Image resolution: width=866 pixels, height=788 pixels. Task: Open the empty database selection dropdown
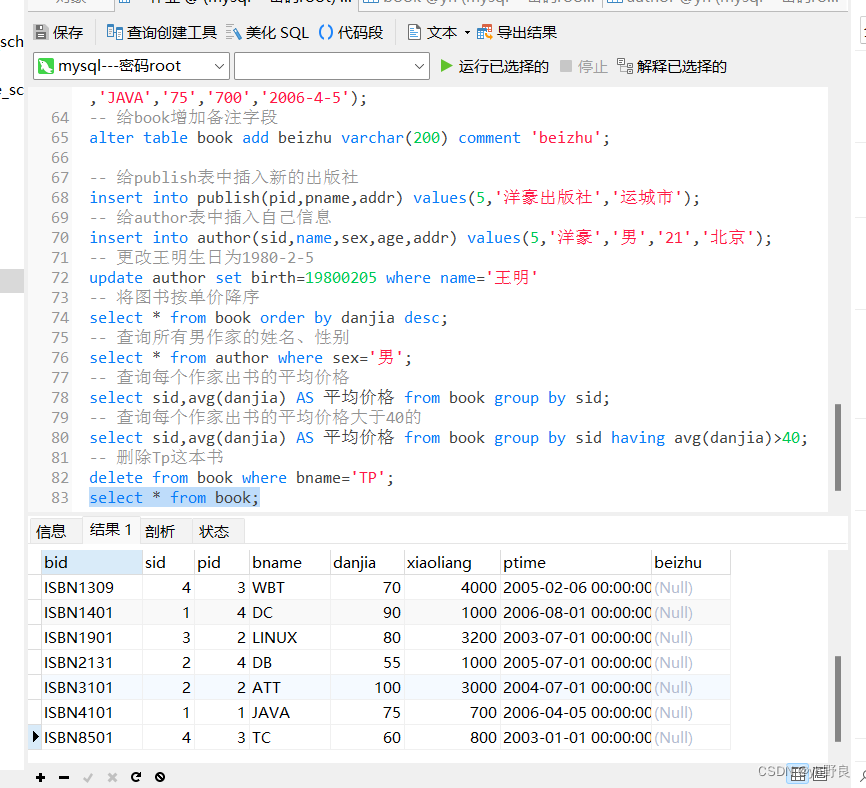[x=332, y=66]
